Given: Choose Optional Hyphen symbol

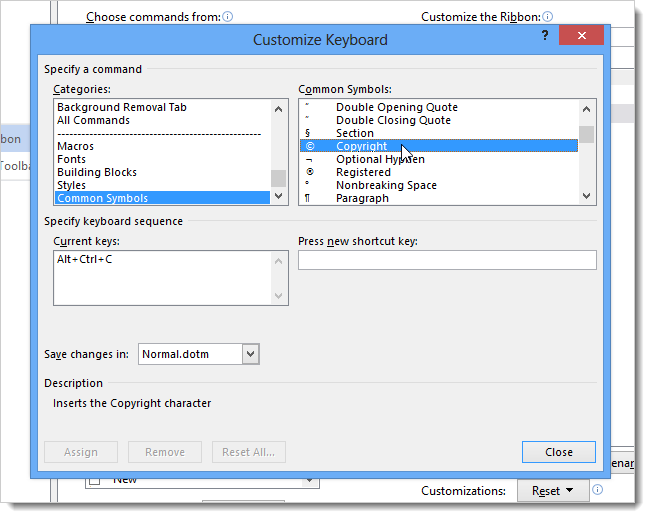Looking at the screenshot, I should (439, 159).
